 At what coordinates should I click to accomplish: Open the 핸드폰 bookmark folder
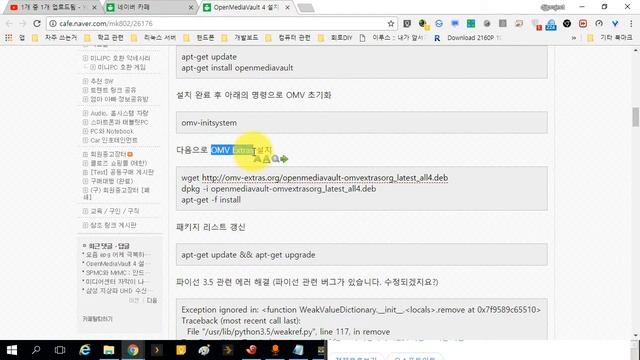pos(200,38)
